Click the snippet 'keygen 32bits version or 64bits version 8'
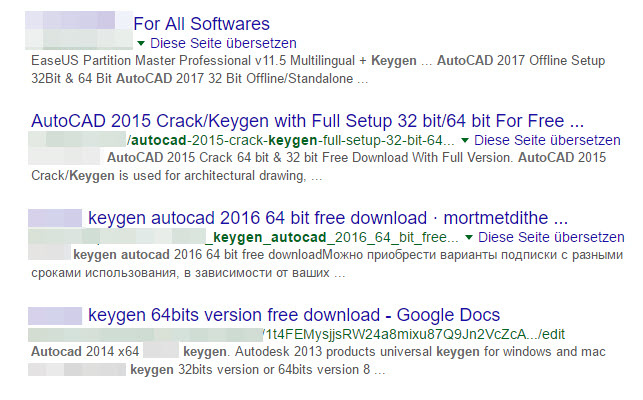 pyautogui.click(x=250, y=370)
